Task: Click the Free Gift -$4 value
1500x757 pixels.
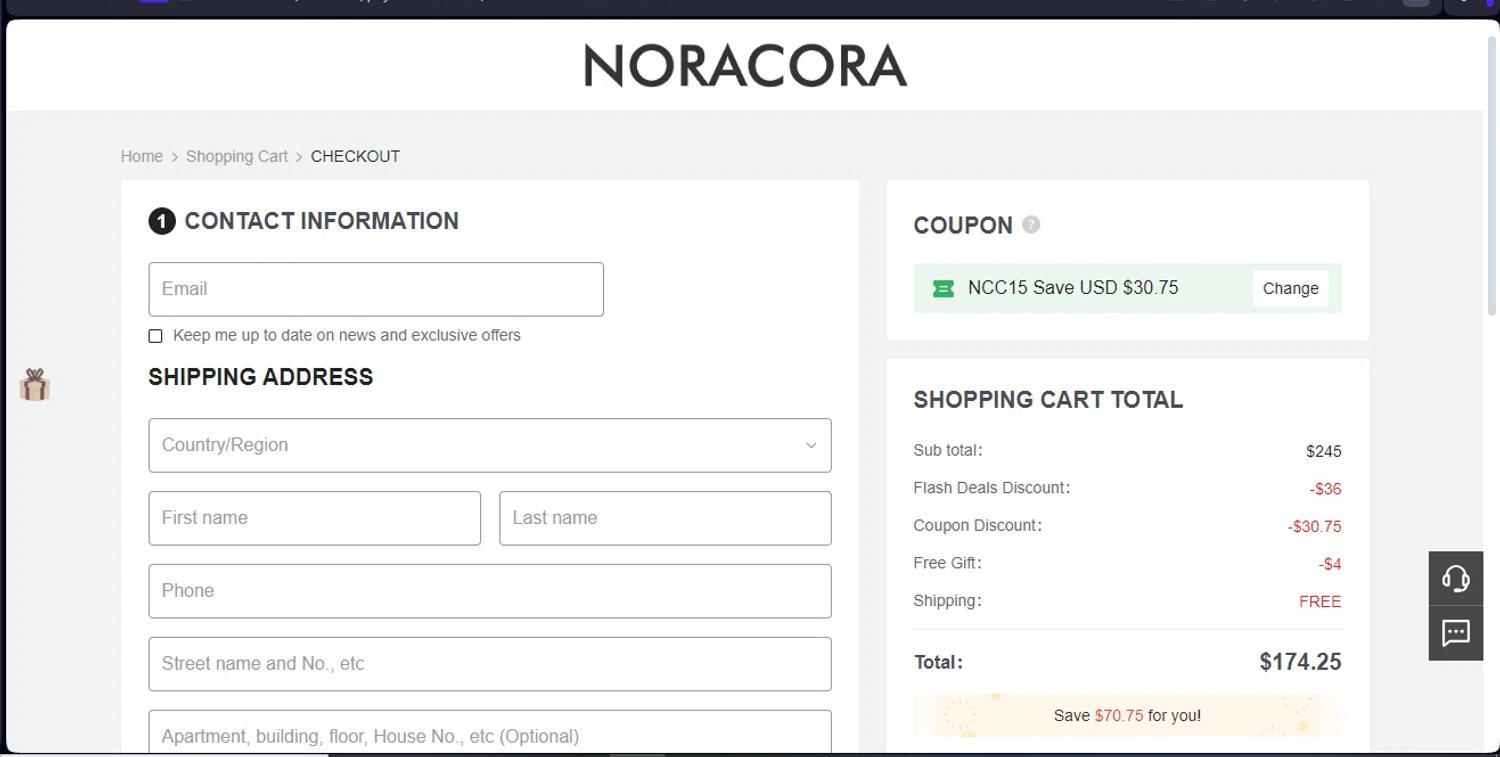Action: [x=1330, y=564]
